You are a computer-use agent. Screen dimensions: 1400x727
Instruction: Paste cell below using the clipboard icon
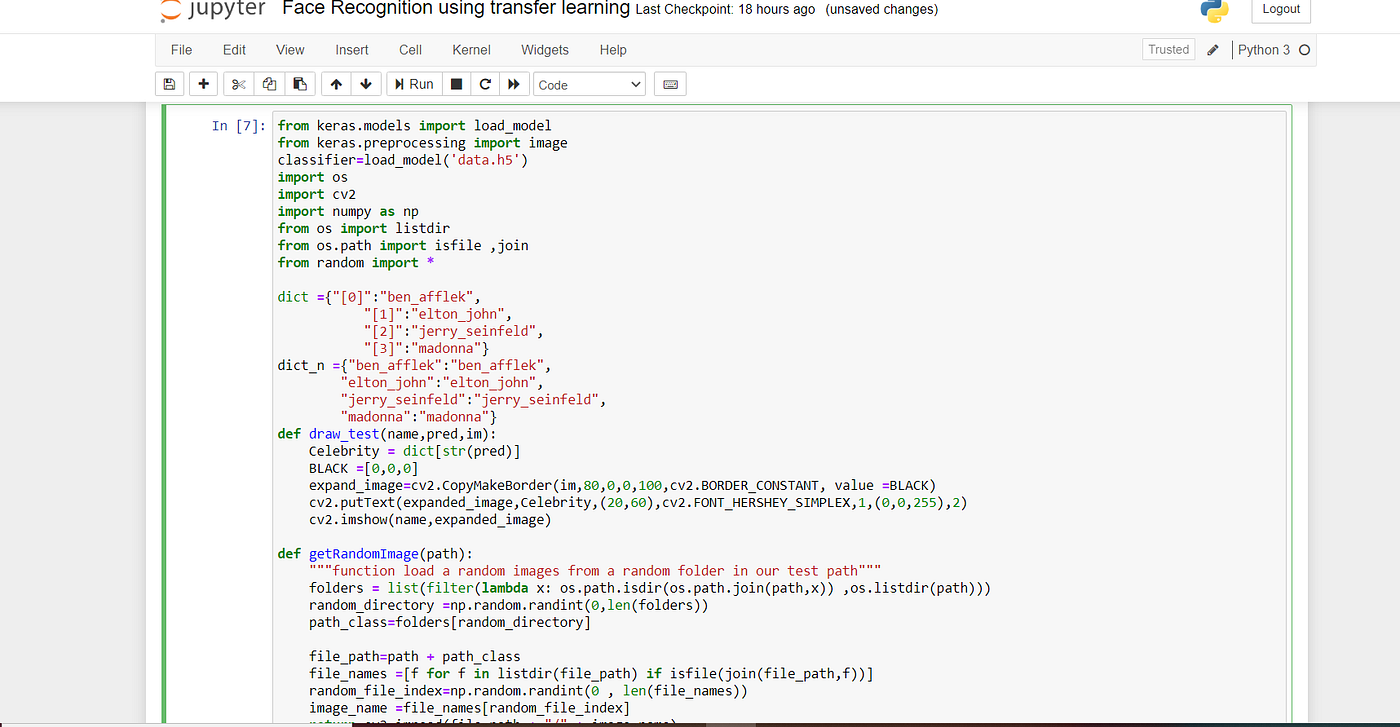(300, 85)
